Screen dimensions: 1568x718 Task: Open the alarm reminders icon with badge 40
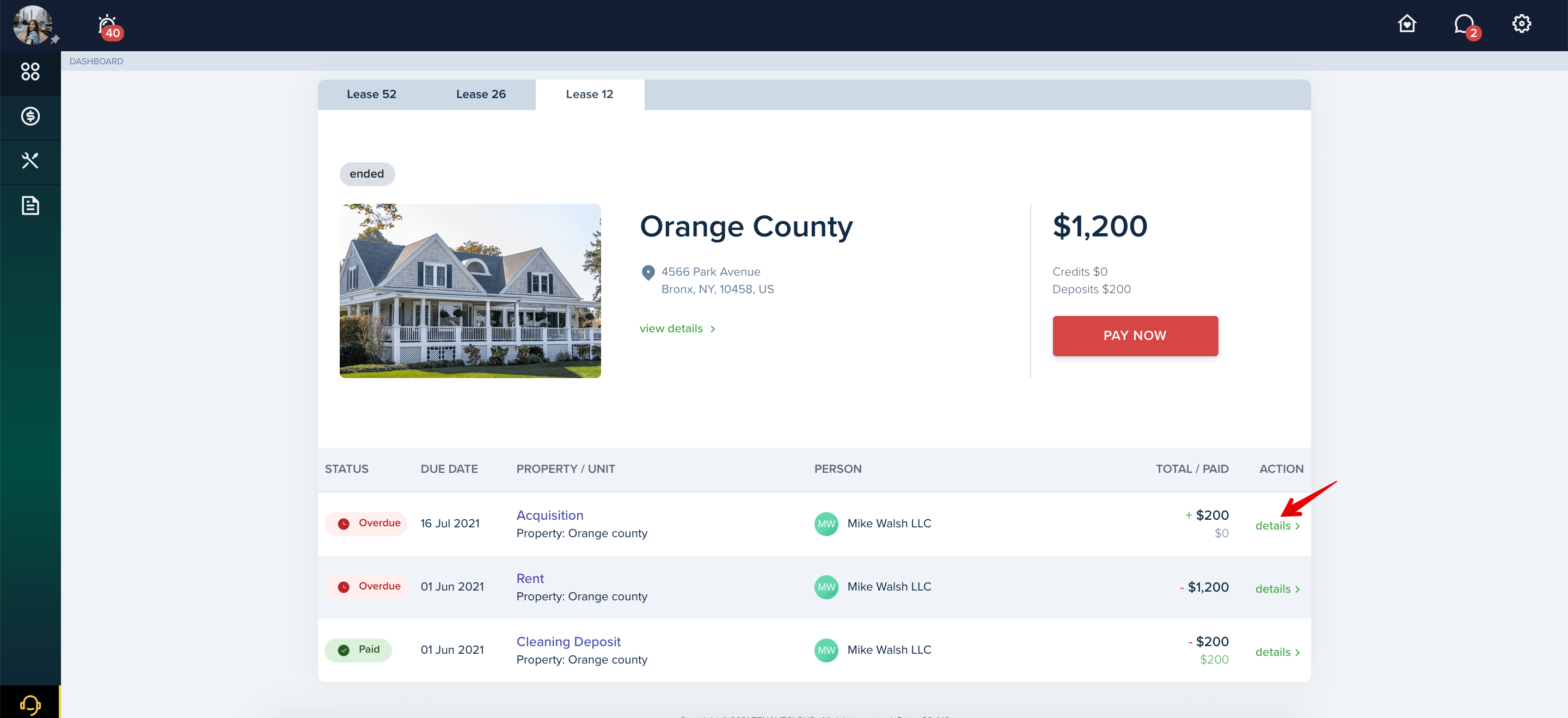109,27
